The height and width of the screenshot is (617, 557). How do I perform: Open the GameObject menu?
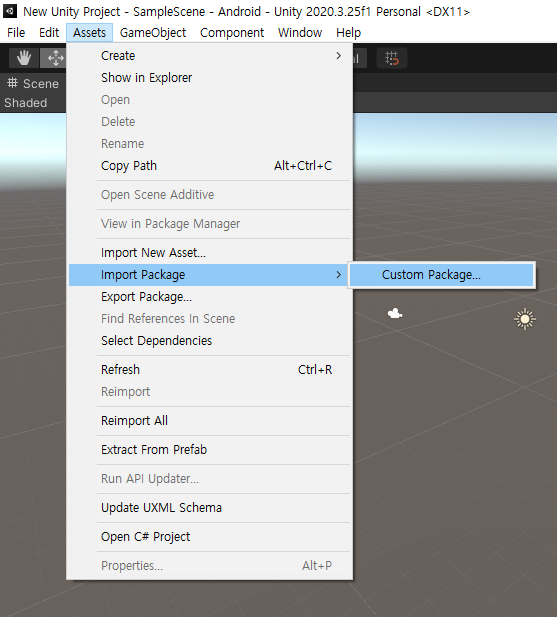tap(153, 33)
